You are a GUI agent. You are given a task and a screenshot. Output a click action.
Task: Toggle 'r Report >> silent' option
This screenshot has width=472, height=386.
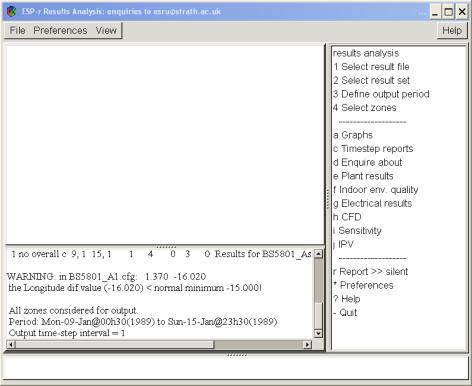click(370, 272)
